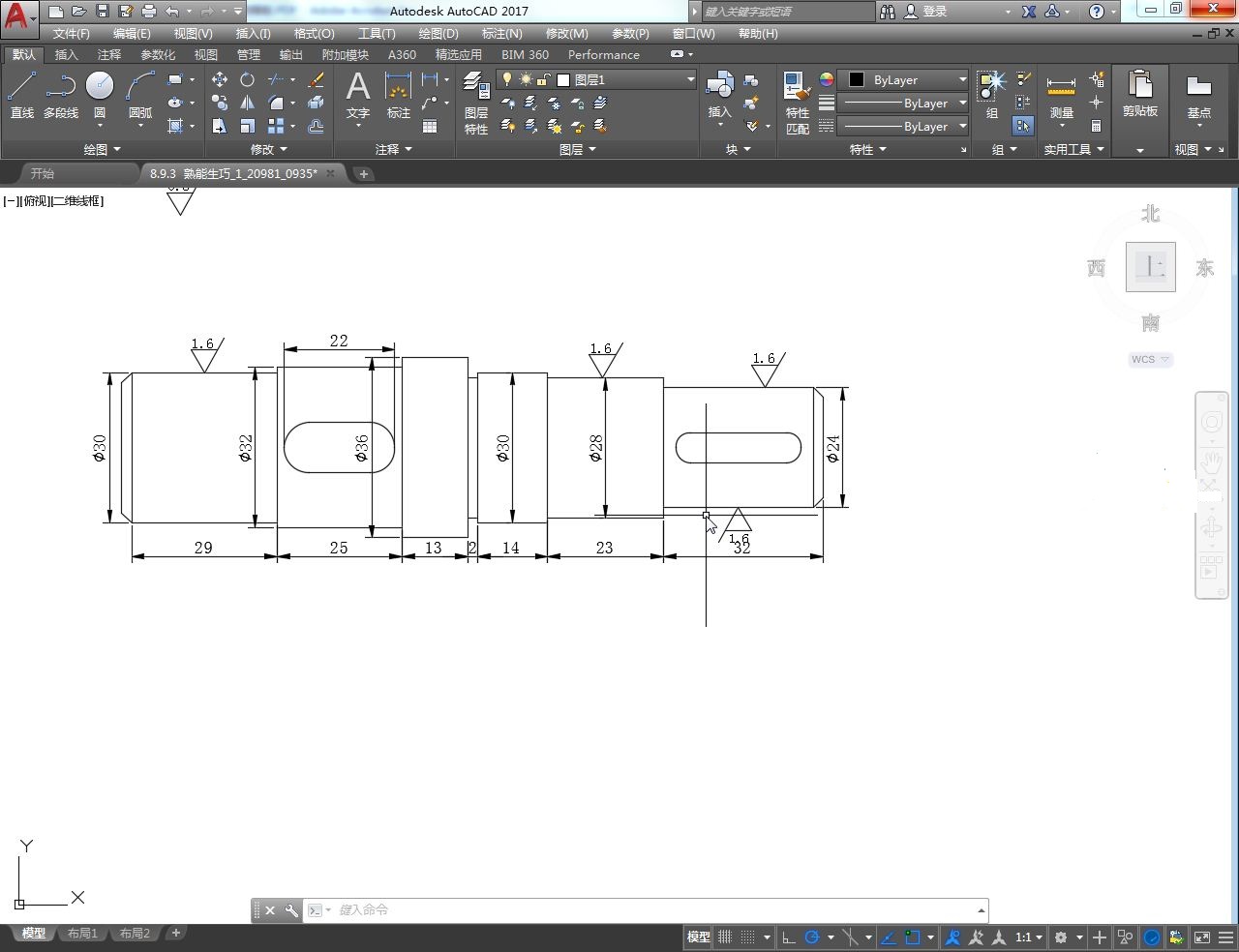
Task: Open the annotation scale 1:1 dropdown
Action: pyautogui.click(x=1025, y=937)
